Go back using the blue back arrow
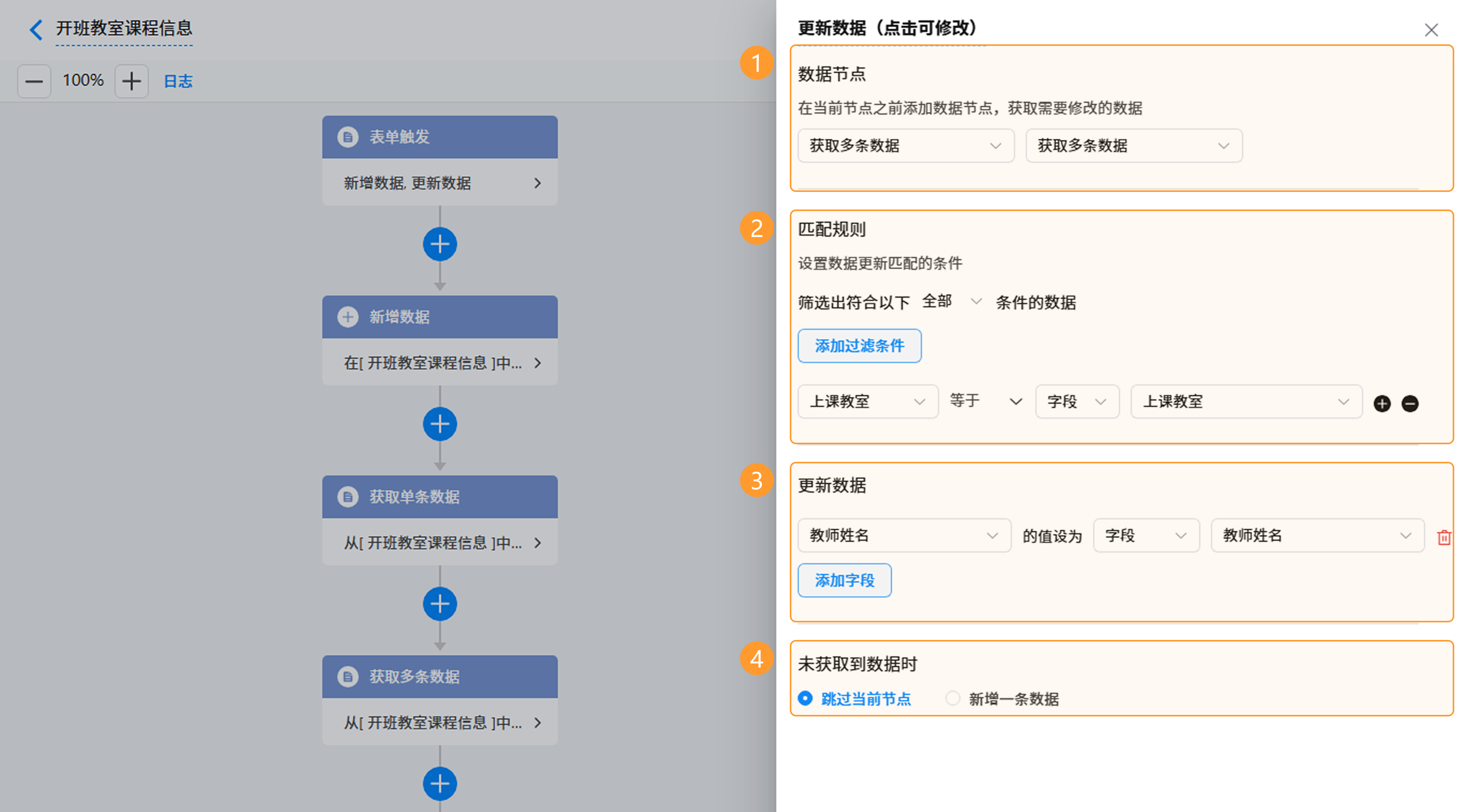The image size is (1468, 812). [36, 30]
